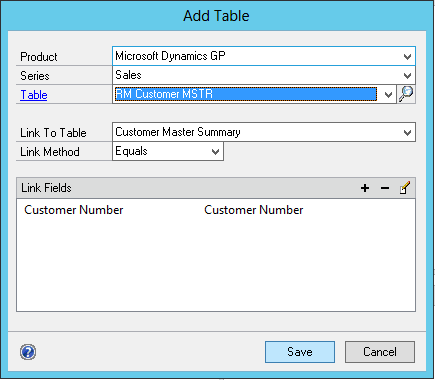Expand the Product dropdown arrow
The height and width of the screenshot is (380, 435).
[x=407, y=56]
